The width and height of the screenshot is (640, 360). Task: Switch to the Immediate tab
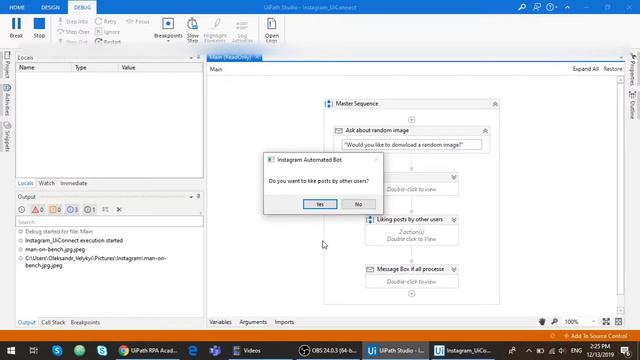[73, 183]
